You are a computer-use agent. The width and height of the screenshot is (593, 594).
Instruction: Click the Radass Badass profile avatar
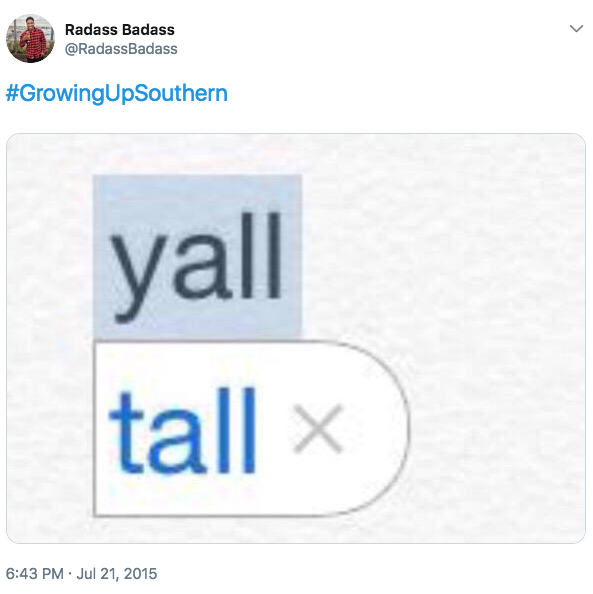tap(30, 38)
